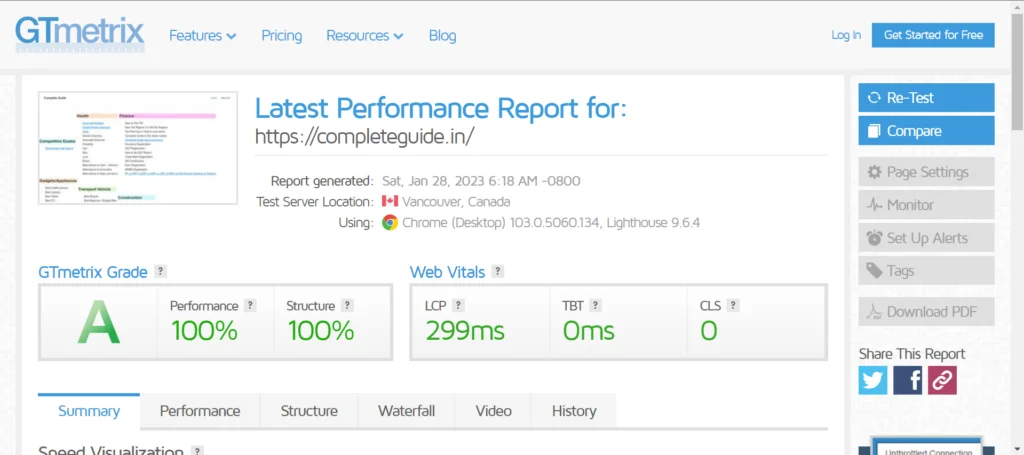Screen dimensions: 1024x455
Task: Click Speed Visualization help question mark
Action: (x=197, y=450)
